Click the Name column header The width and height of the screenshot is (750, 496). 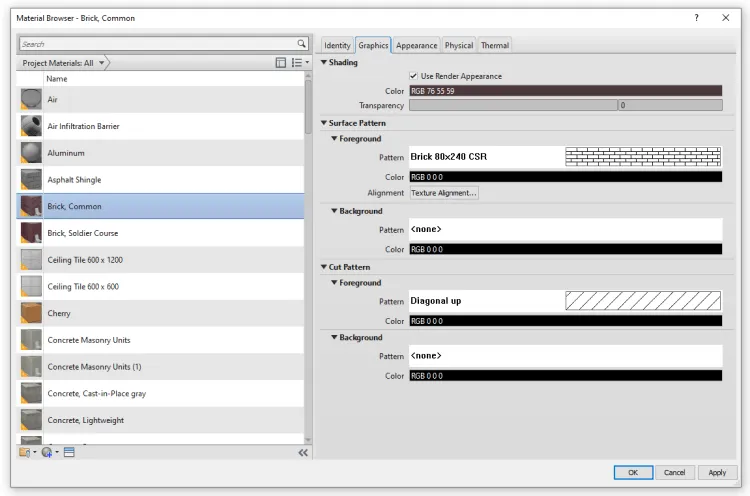(174, 78)
